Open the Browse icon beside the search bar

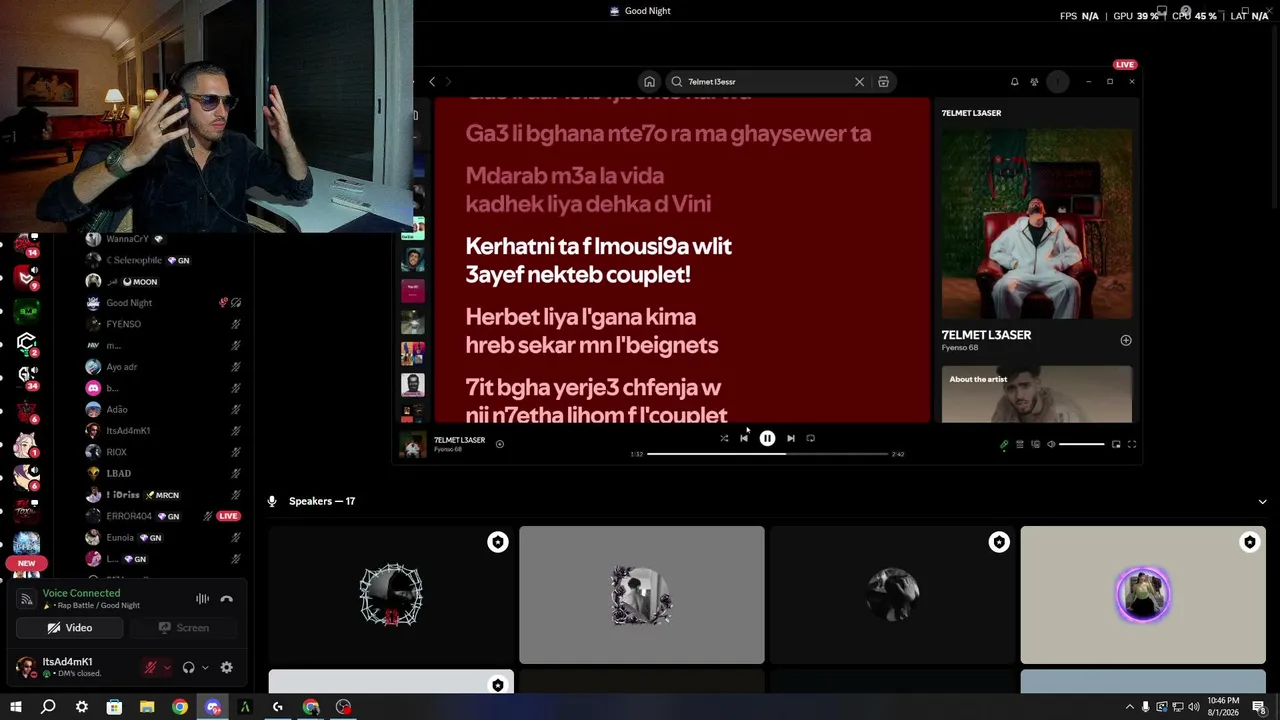[884, 82]
